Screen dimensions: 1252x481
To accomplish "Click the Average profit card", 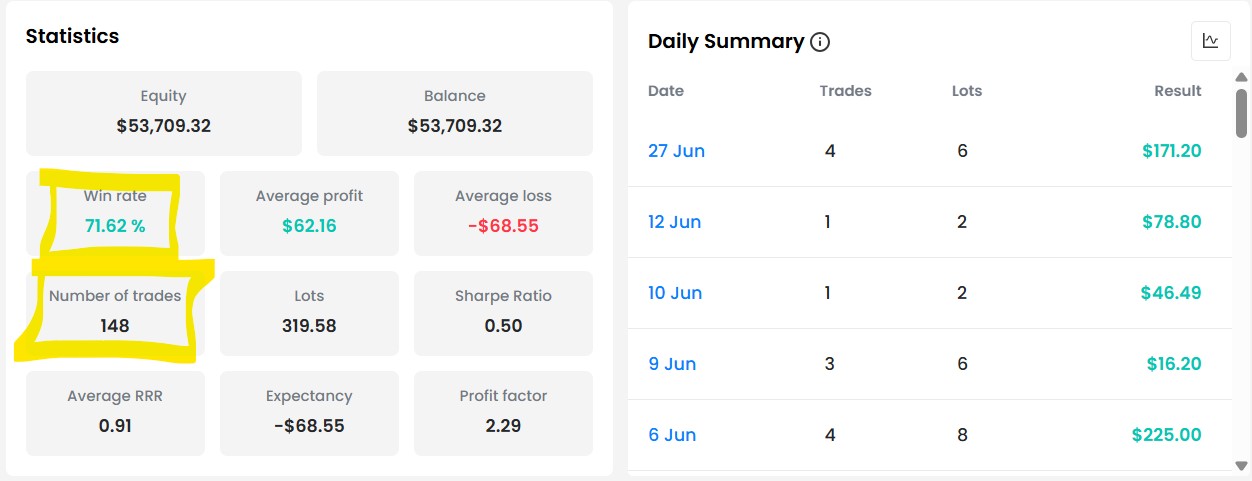I will tap(309, 213).
